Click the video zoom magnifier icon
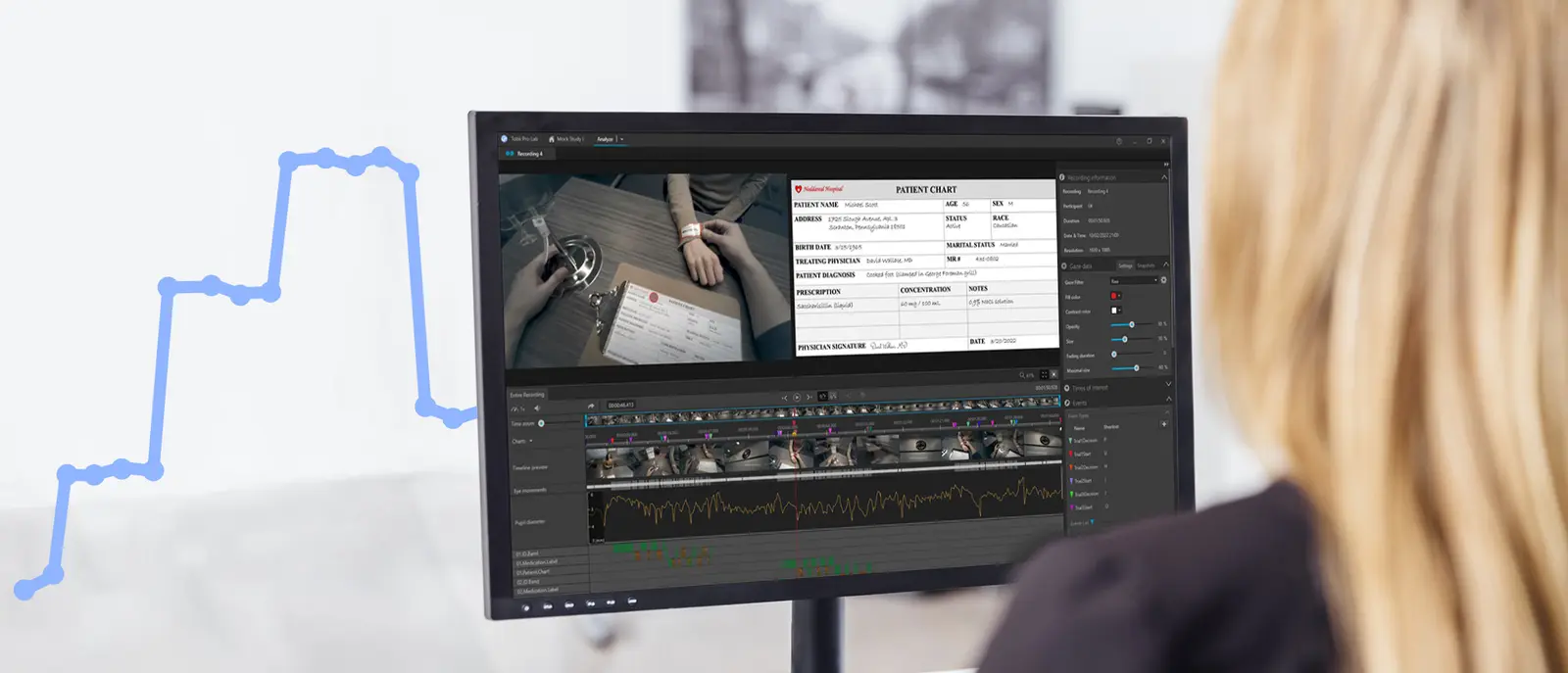The image size is (1568, 673). [x=1022, y=375]
